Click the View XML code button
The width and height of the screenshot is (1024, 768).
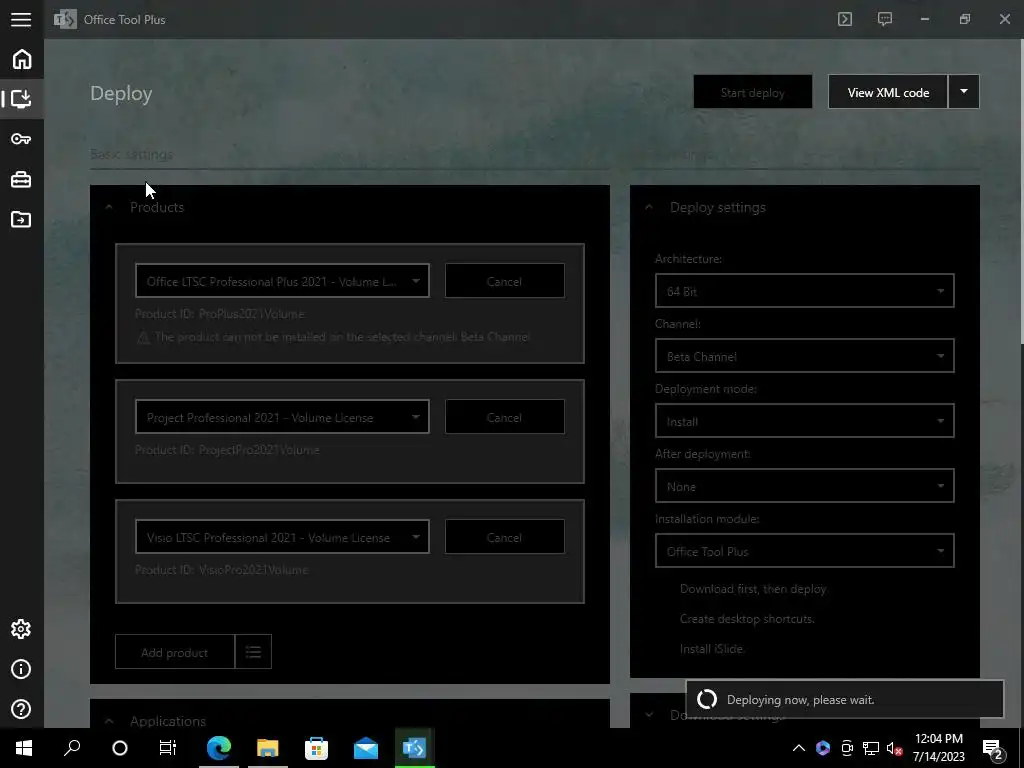[x=888, y=92]
